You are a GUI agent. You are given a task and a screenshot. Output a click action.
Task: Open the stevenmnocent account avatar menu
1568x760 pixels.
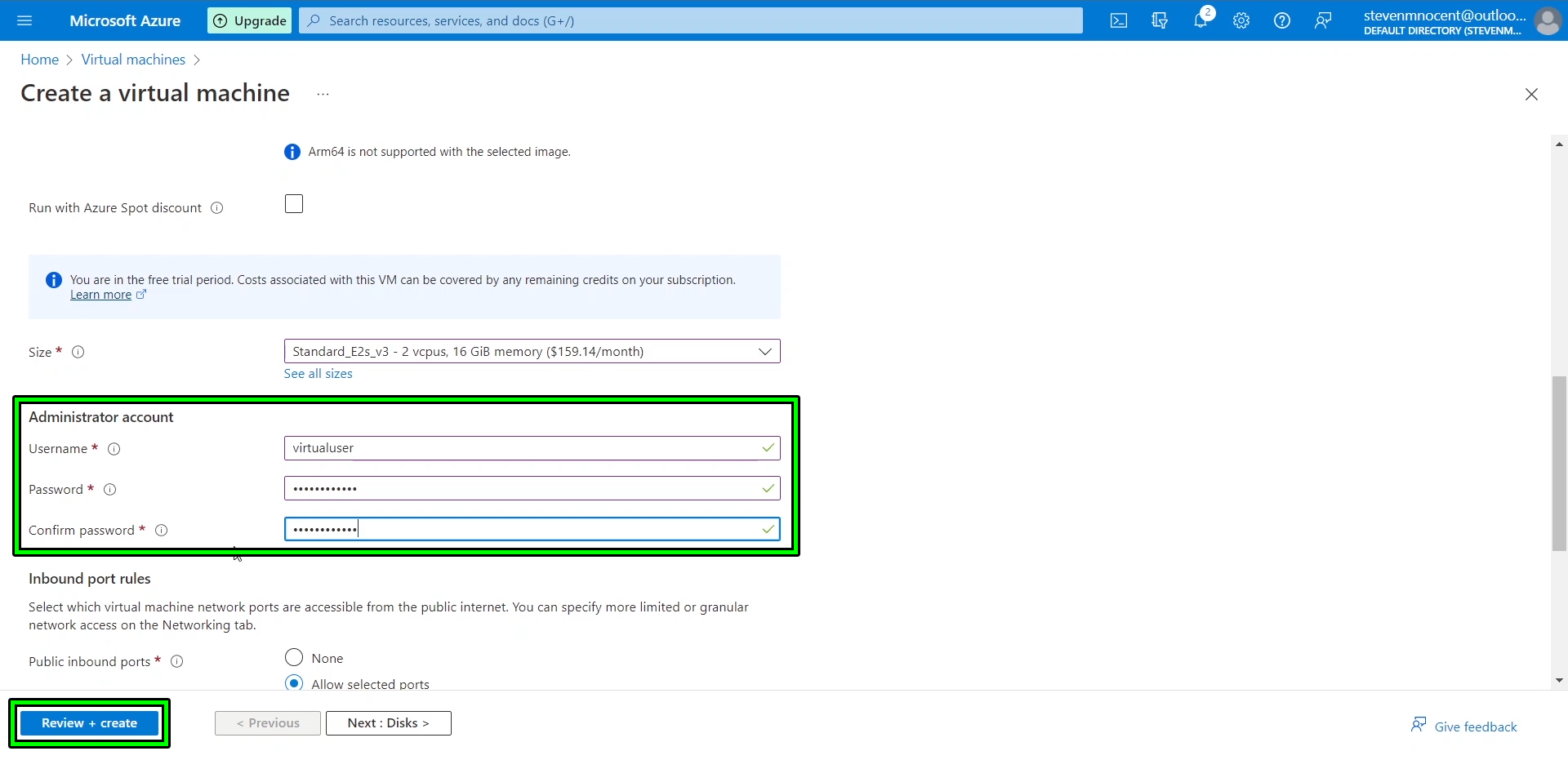tap(1548, 20)
